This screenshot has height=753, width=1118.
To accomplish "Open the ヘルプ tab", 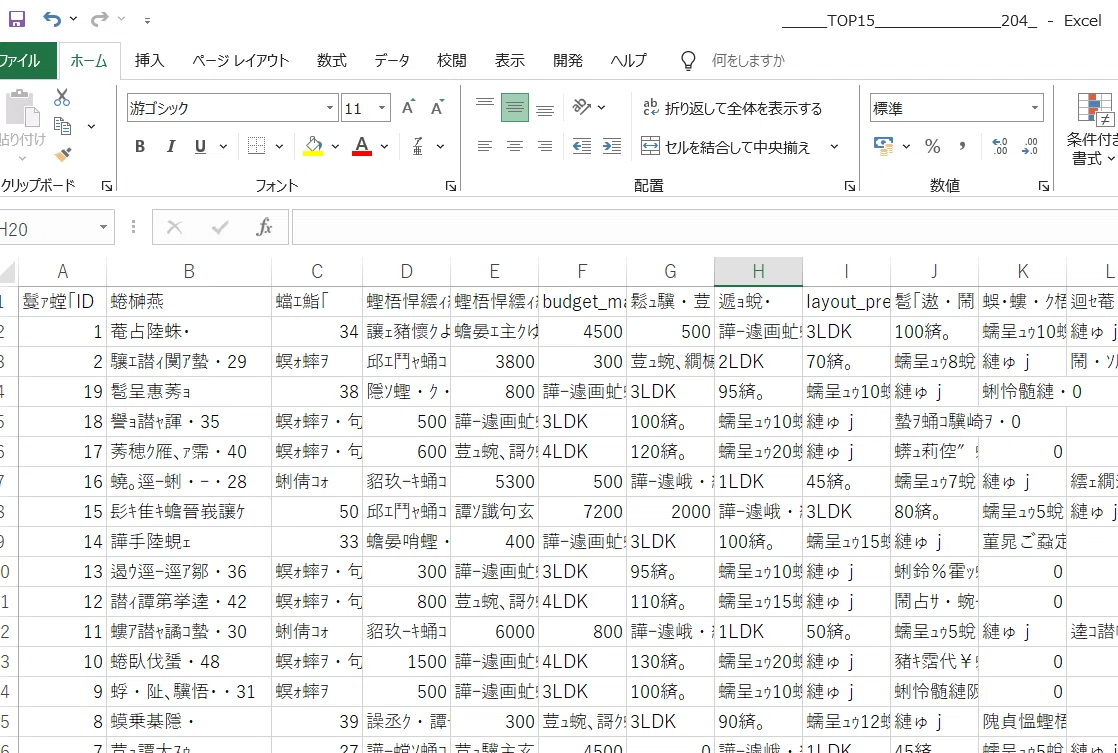I will click(x=628, y=61).
